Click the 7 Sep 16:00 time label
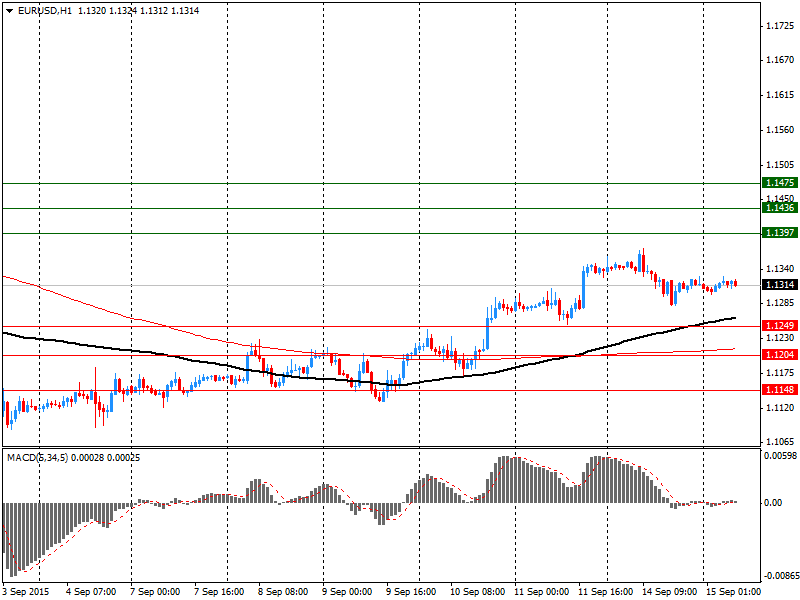Image resolution: width=800 pixels, height=600 pixels. pyautogui.click(x=219, y=592)
